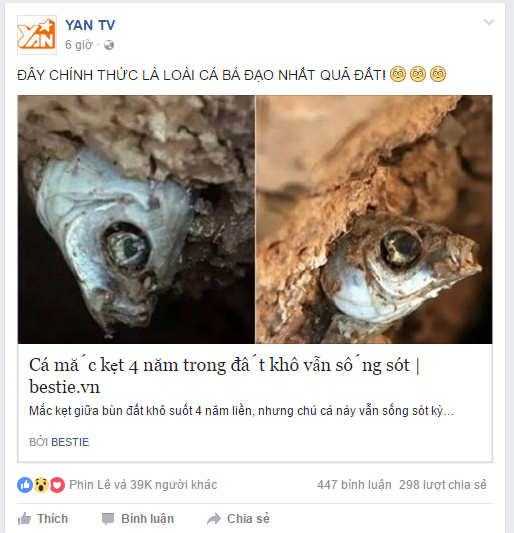Click the share arrow Chia sẻ icon

[x=214, y=519]
